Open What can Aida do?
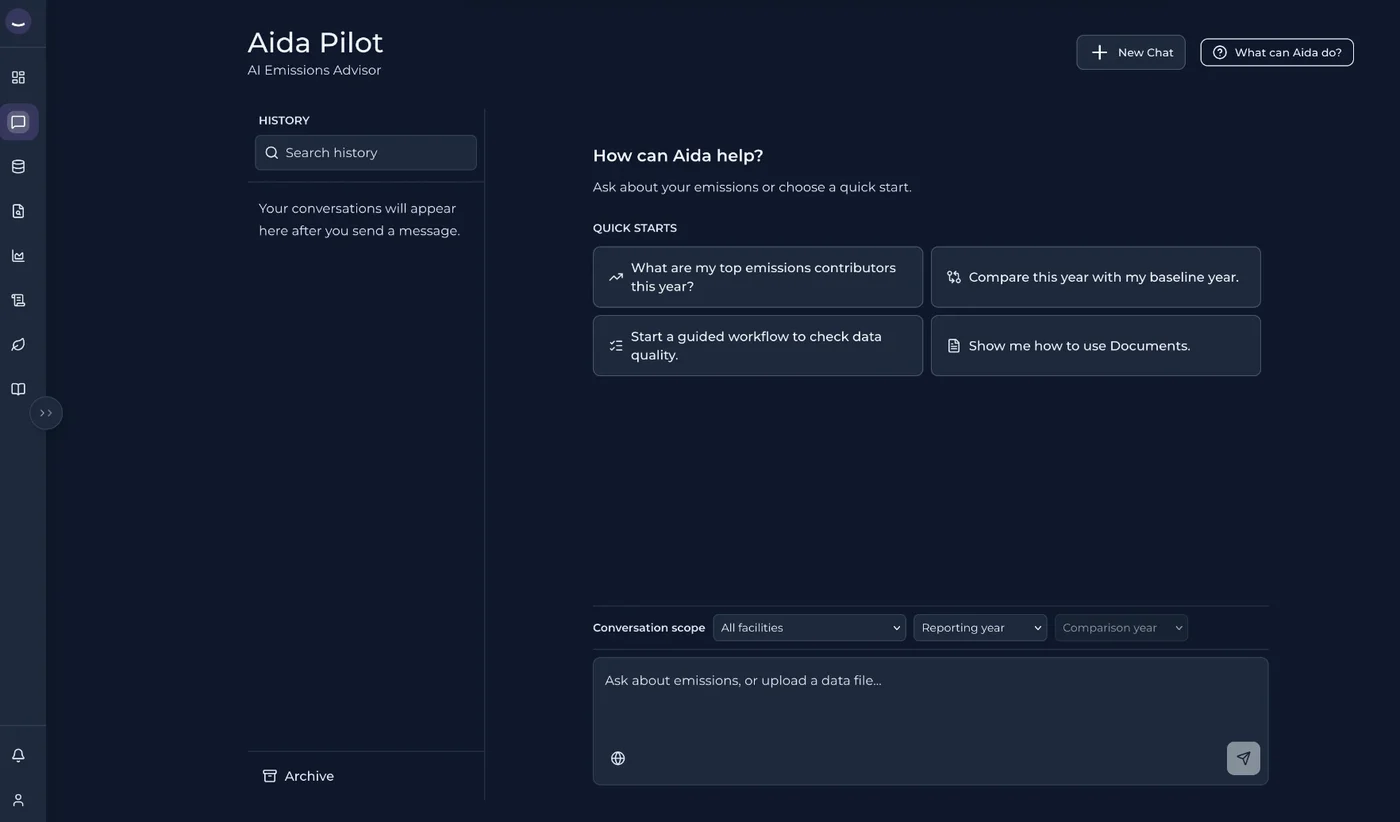The width and height of the screenshot is (1400, 822). (x=1277, y=52)
